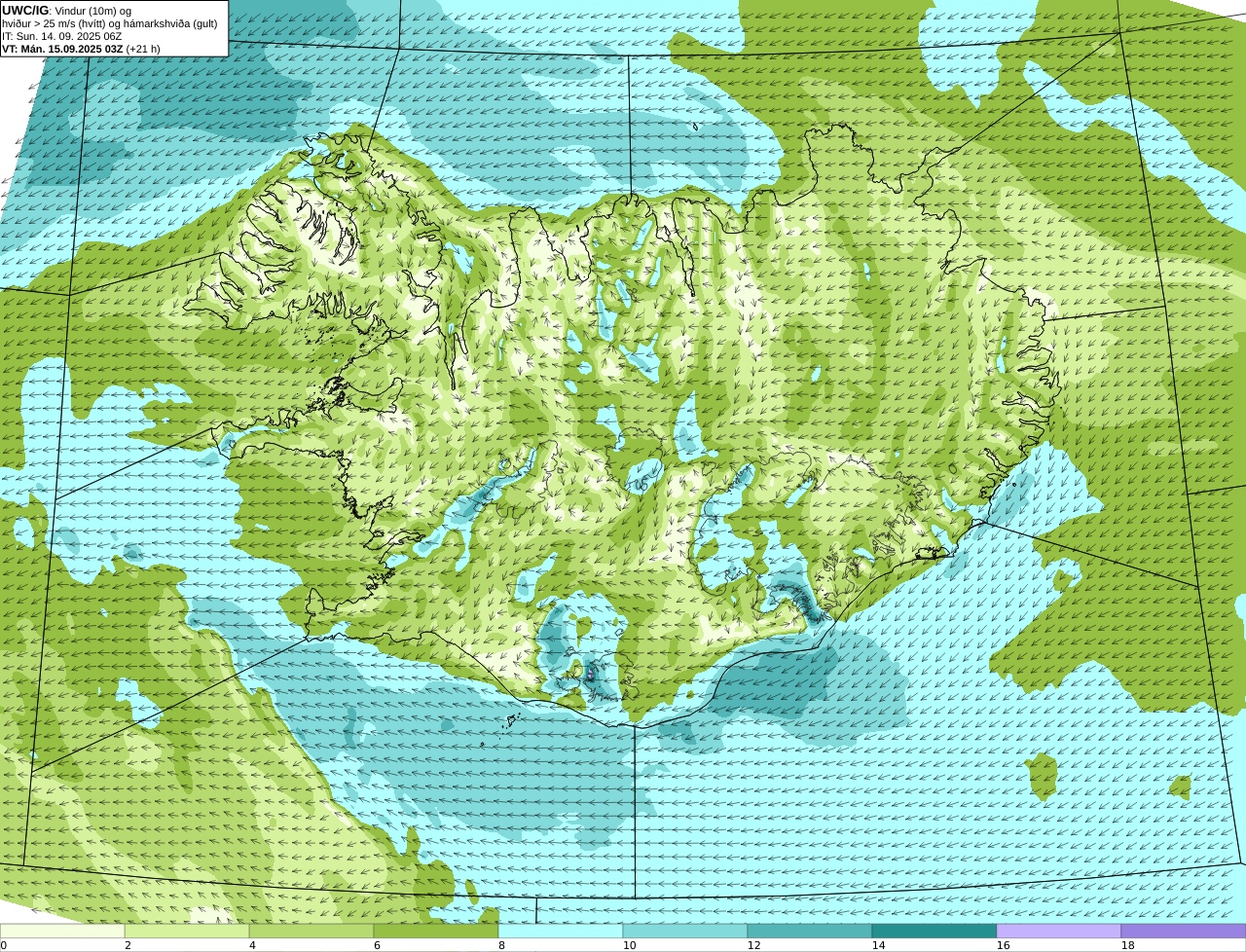The height and width of the screenshot is (952, 1246).
Task: Click the 12–14 m/s teal legend swatch
Action: (810, 932)
